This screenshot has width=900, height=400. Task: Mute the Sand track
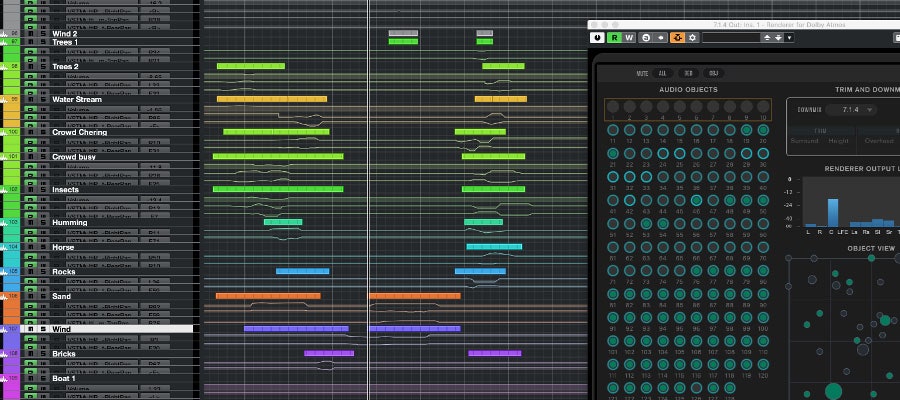pyautogui.click(x=30, y=296)
